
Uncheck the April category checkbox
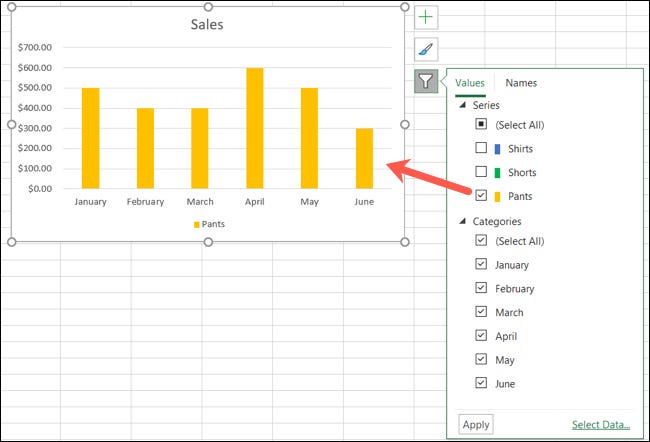point(481,336)
